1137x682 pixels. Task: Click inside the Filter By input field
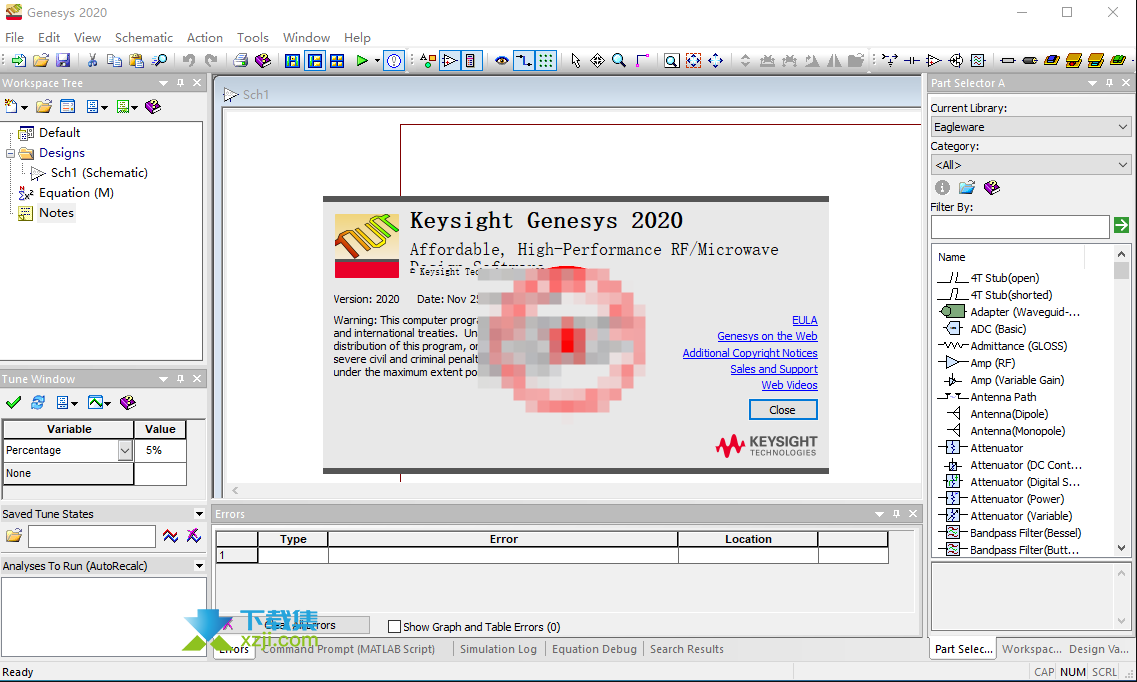click(x=1020, y=226)
